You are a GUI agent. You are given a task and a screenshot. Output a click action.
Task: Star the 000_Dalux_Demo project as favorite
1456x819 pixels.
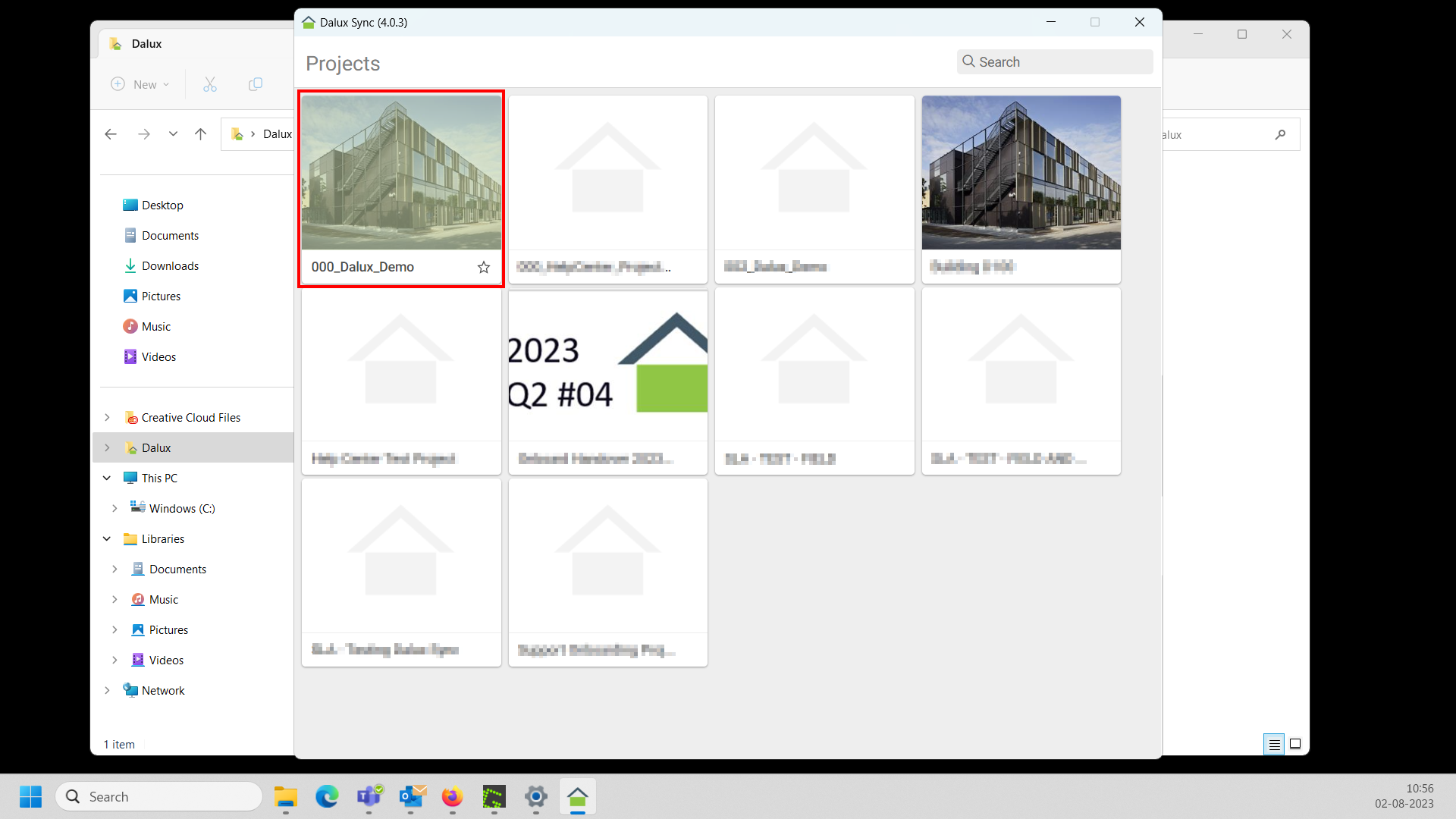point(484,267)
